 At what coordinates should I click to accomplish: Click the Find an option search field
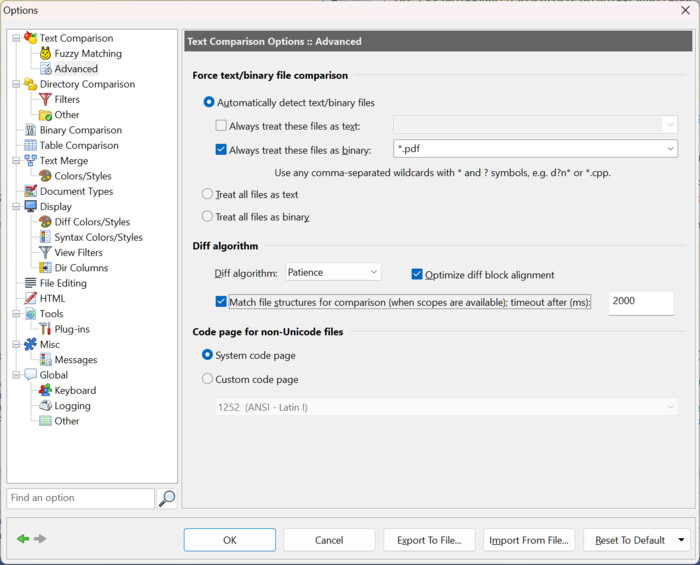[80, 498]
